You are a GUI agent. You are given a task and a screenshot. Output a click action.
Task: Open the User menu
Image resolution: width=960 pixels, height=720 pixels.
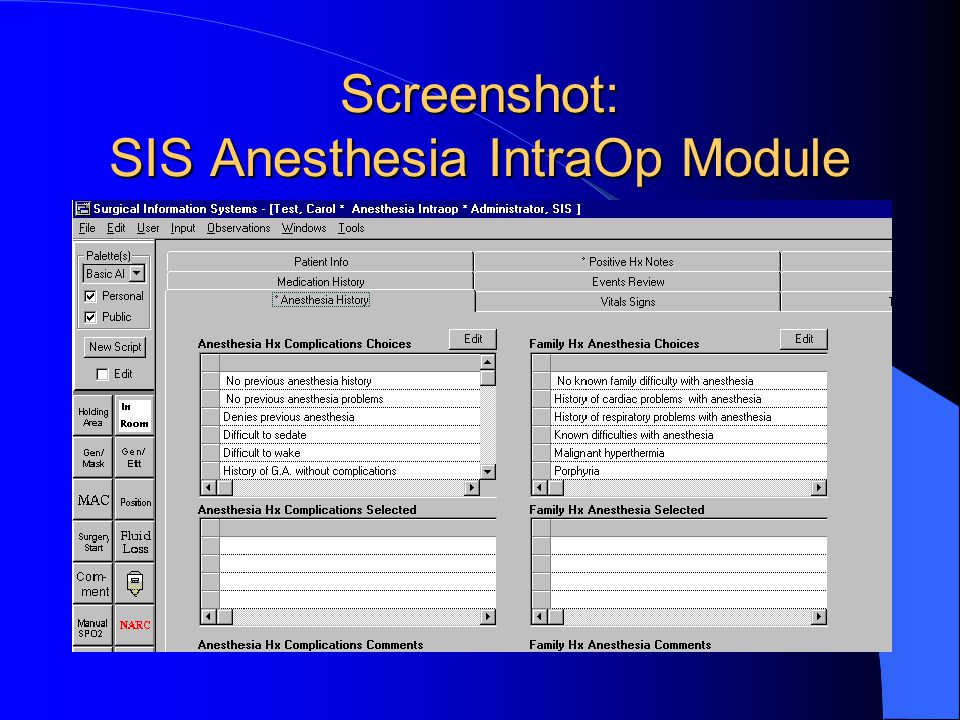pos(148,228)
